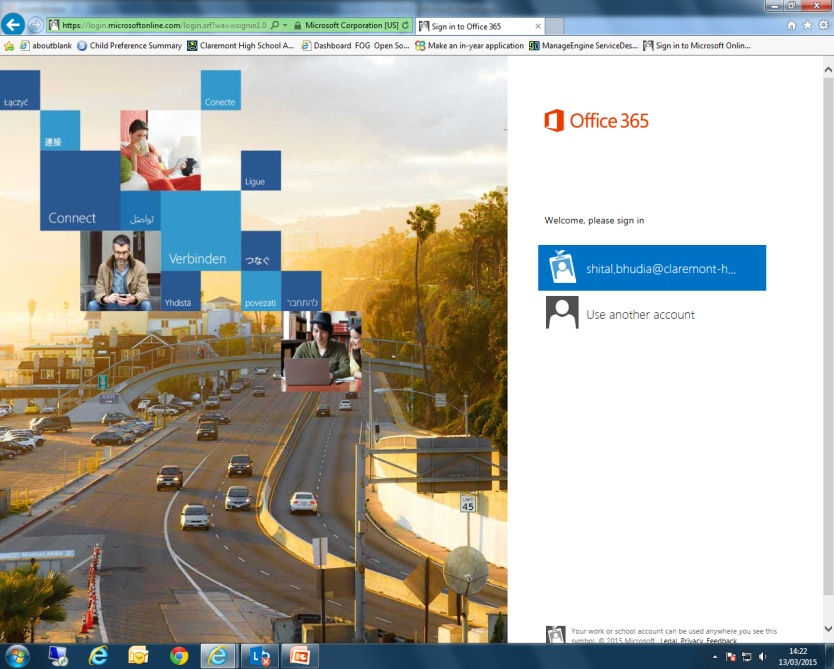Open the Outlook mail envelope taskbar icon
834x669 pixels.
point(138,656)
